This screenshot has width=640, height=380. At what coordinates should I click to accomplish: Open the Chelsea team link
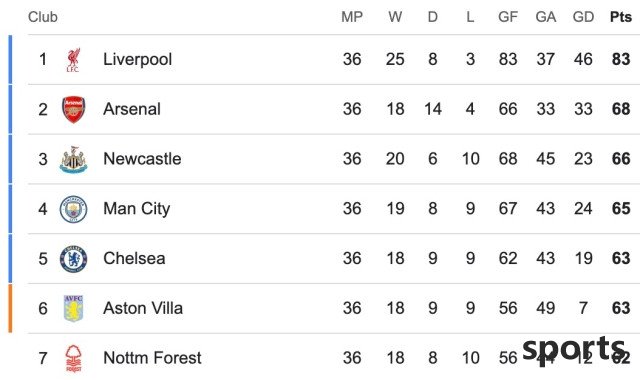click(134, 258)
